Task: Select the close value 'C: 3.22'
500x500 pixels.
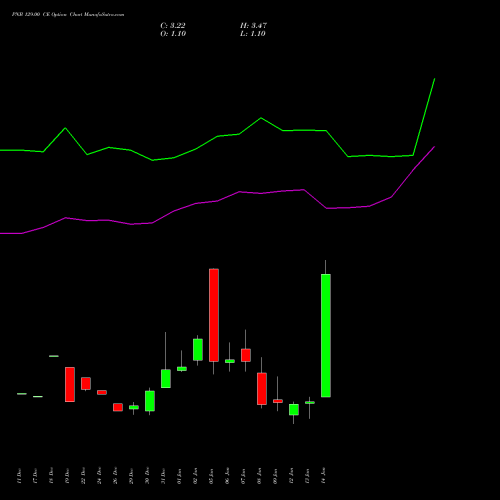Action: (x=173, y=25)
